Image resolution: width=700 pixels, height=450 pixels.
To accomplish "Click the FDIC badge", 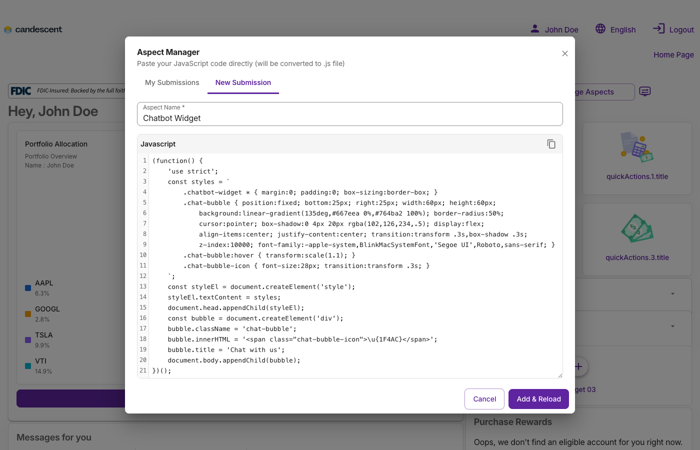I will [21, 91].
